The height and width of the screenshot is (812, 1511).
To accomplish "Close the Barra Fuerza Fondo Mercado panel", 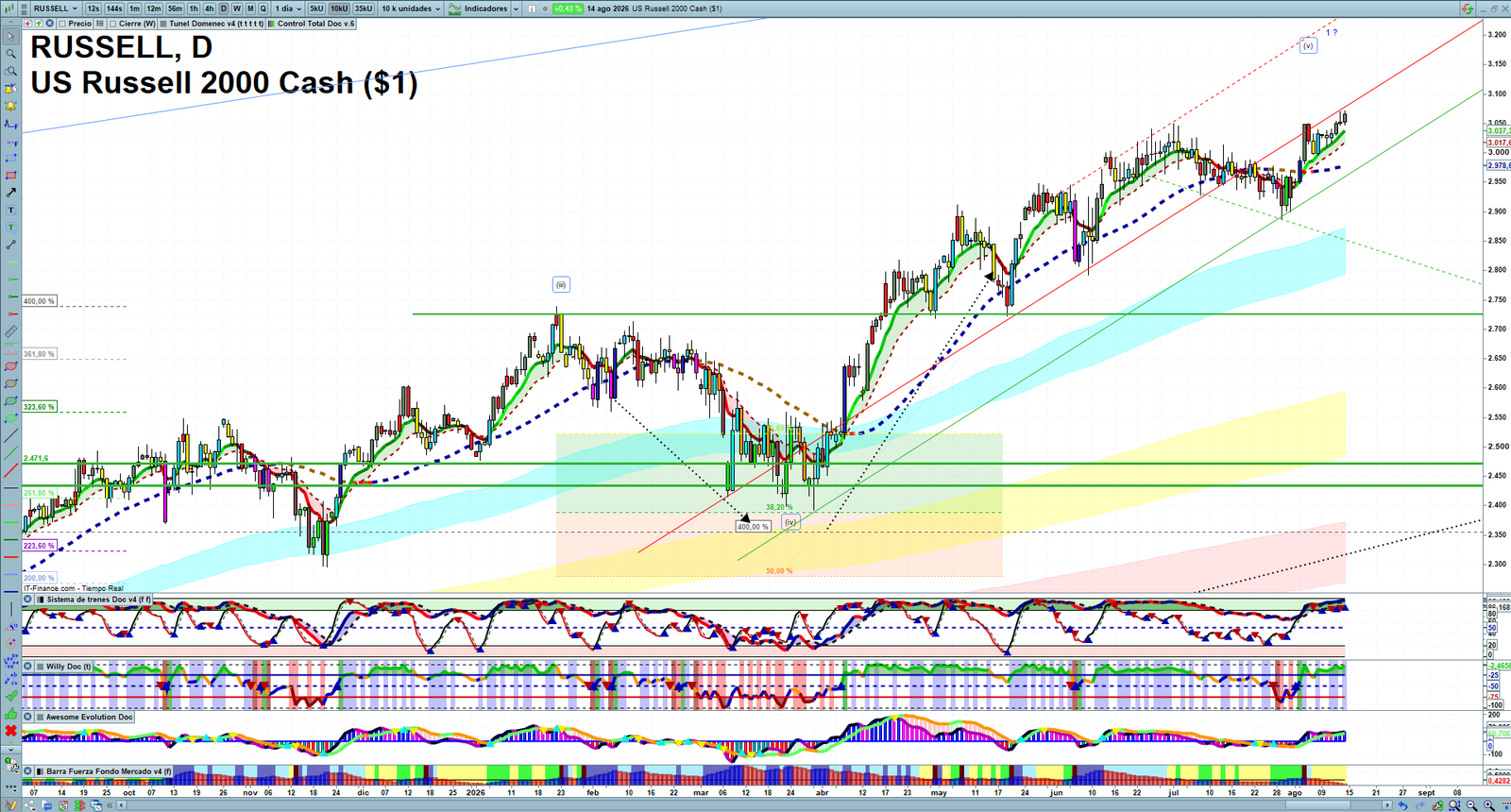I will point(28,771).
